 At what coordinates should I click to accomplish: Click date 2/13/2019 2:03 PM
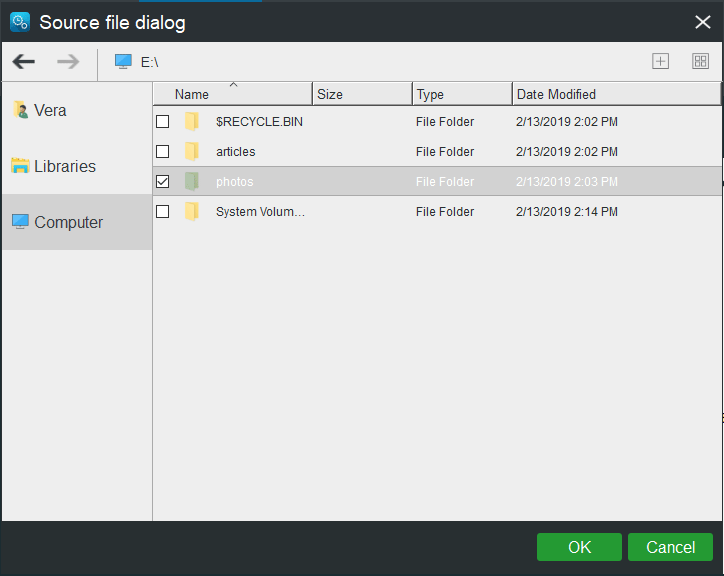(x=567, y=182)
